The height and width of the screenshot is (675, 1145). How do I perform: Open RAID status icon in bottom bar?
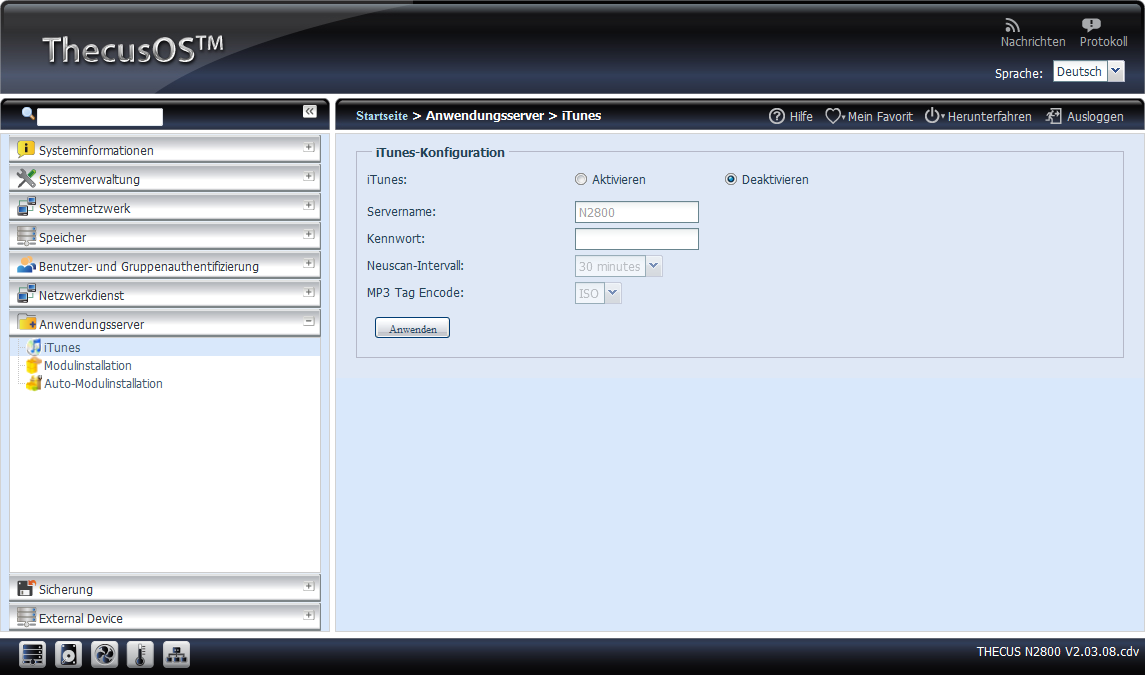tap(32, 655)
